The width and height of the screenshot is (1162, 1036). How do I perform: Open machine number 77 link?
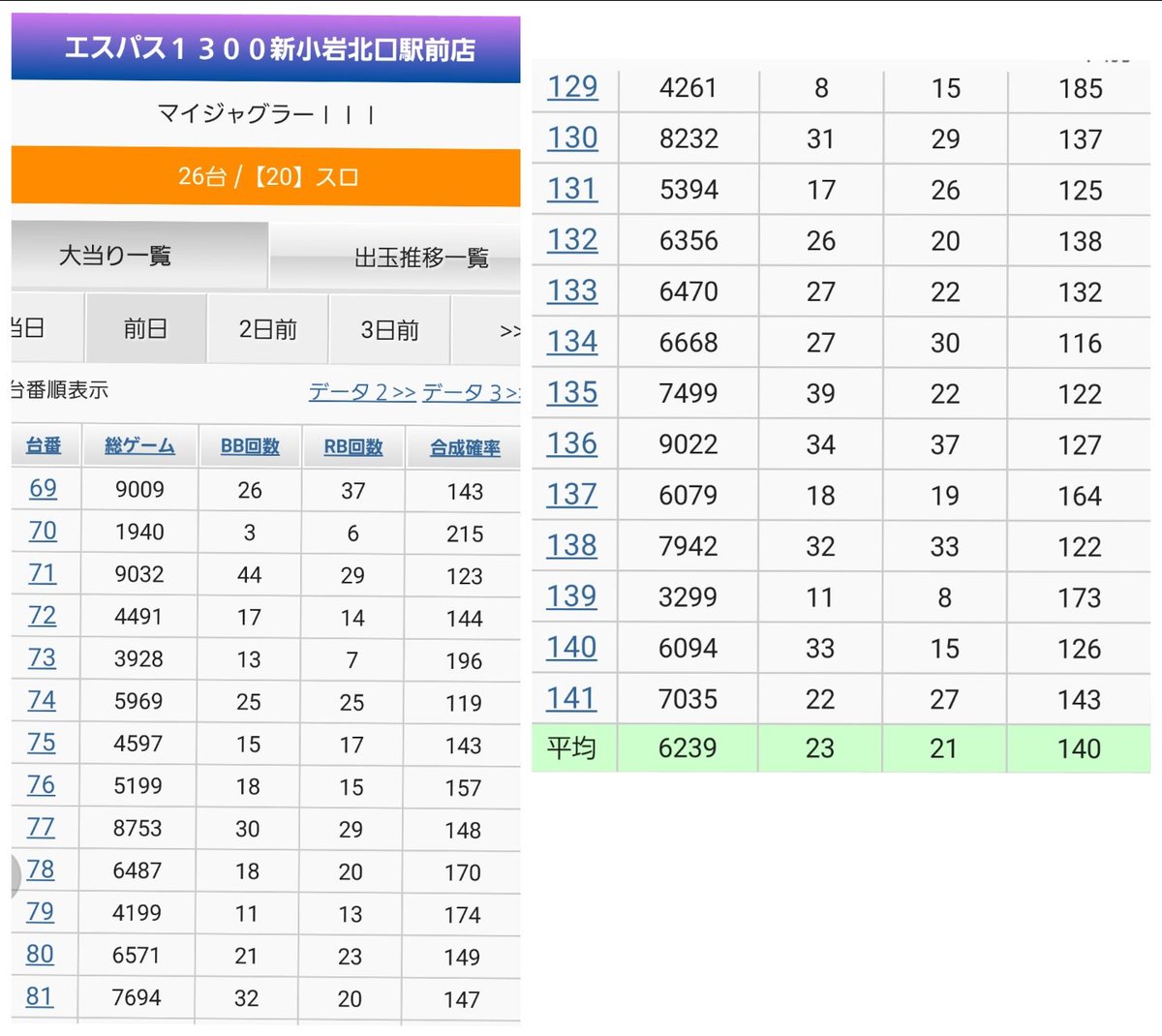41,827
